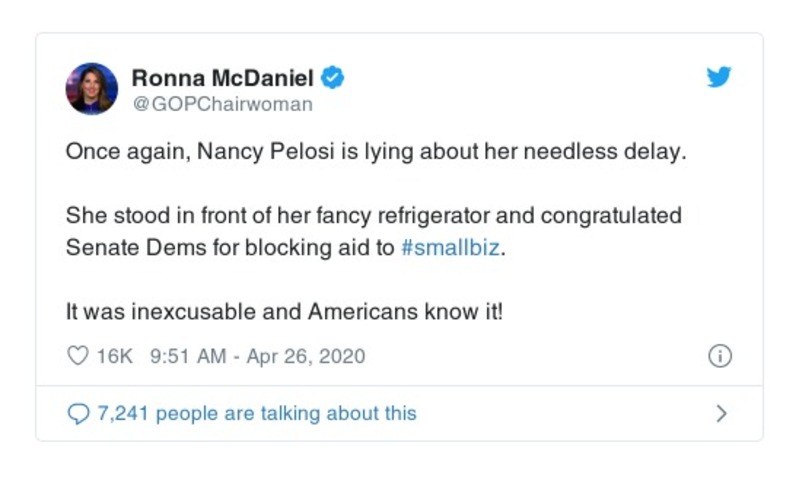
Task: Like the tweet with the heart icon
Action: (76, 356)
